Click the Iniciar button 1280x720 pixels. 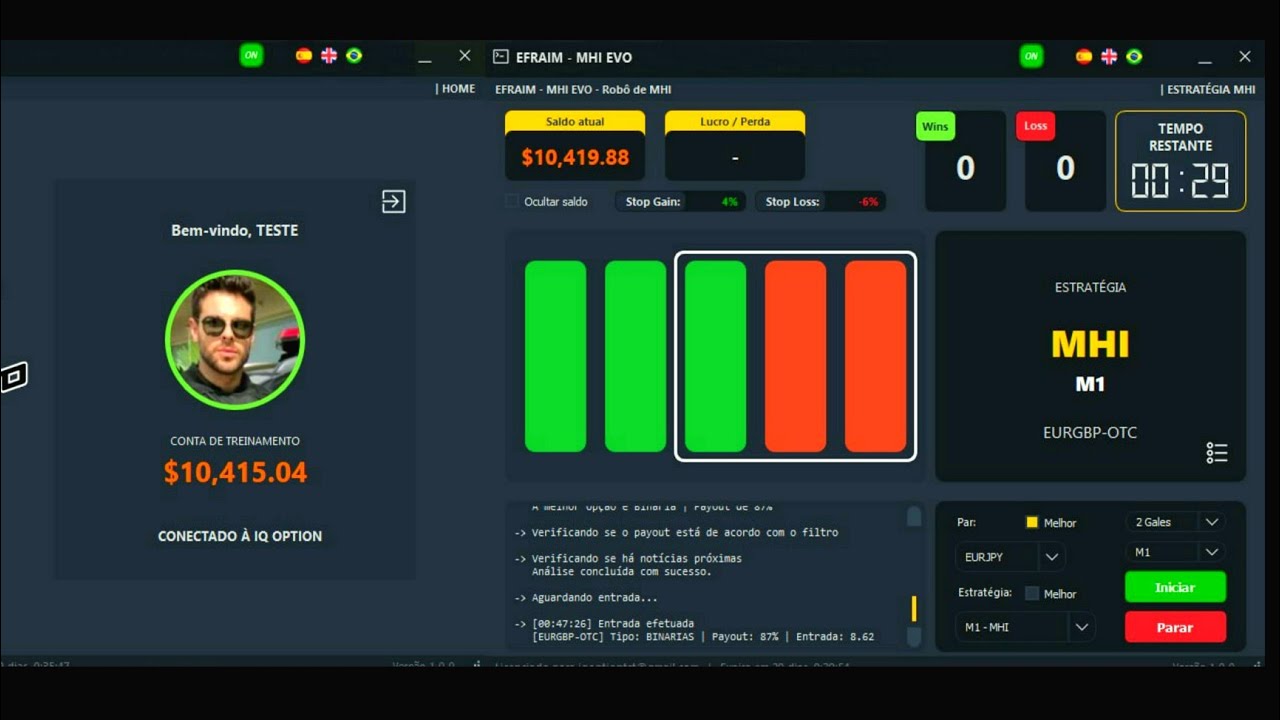coord(1175,587)
